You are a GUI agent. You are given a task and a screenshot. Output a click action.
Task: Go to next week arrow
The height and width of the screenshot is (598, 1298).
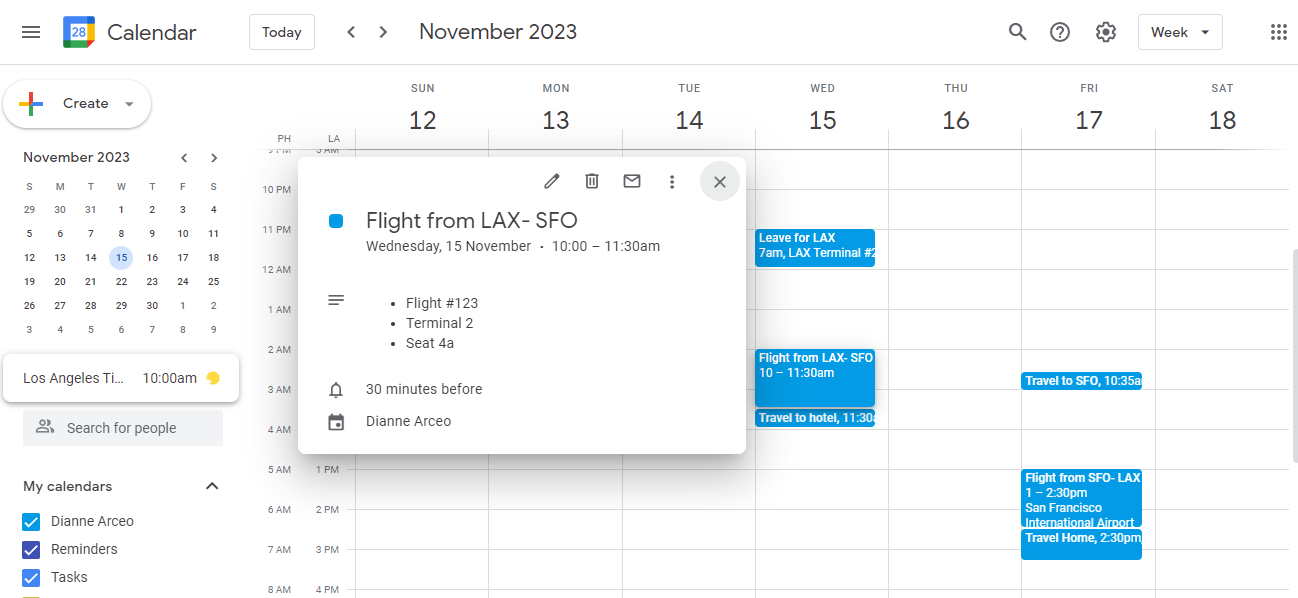point(383,32)
